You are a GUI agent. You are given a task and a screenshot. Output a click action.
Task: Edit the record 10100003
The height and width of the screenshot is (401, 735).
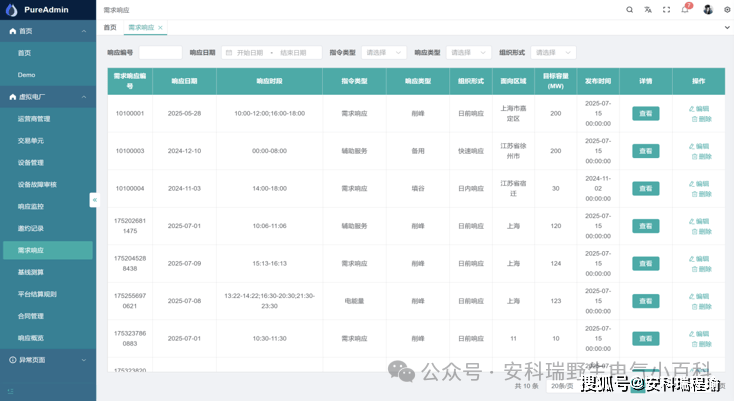(699, 146)
